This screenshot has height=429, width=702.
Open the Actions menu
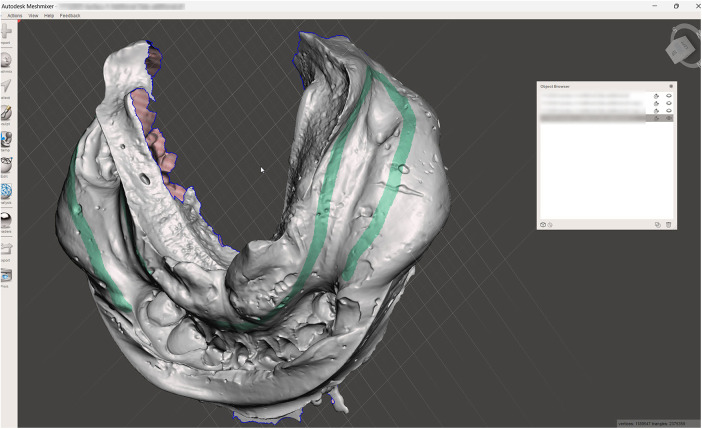[x=15, y=16]
